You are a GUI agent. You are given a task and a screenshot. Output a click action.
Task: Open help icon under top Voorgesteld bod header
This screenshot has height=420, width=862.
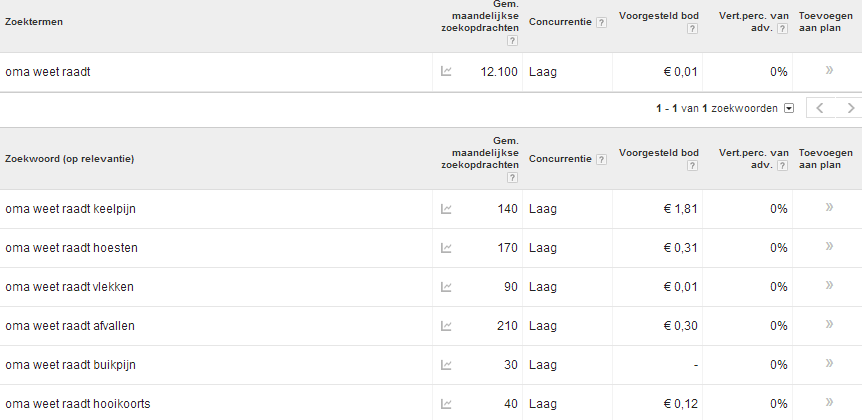tap(692, 29)
